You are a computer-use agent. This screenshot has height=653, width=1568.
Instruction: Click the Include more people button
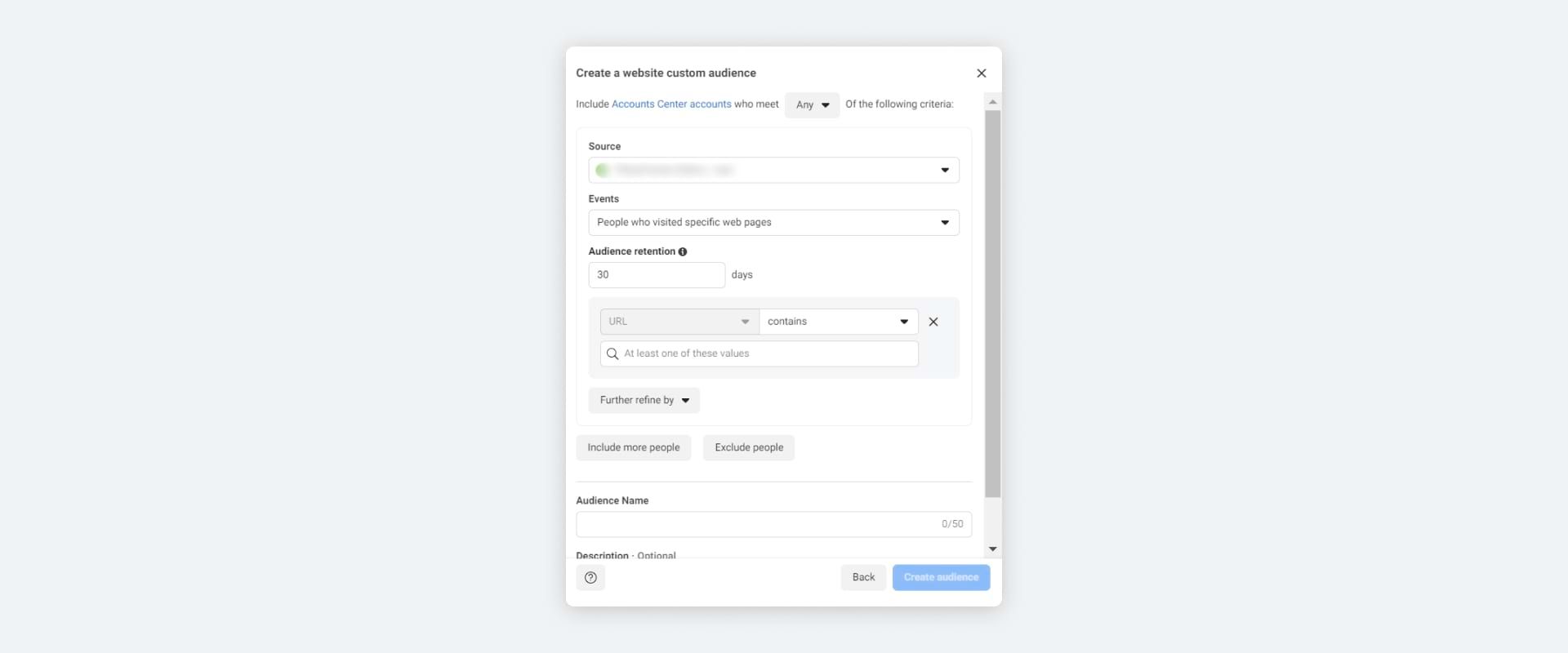(x=634, y=447)
